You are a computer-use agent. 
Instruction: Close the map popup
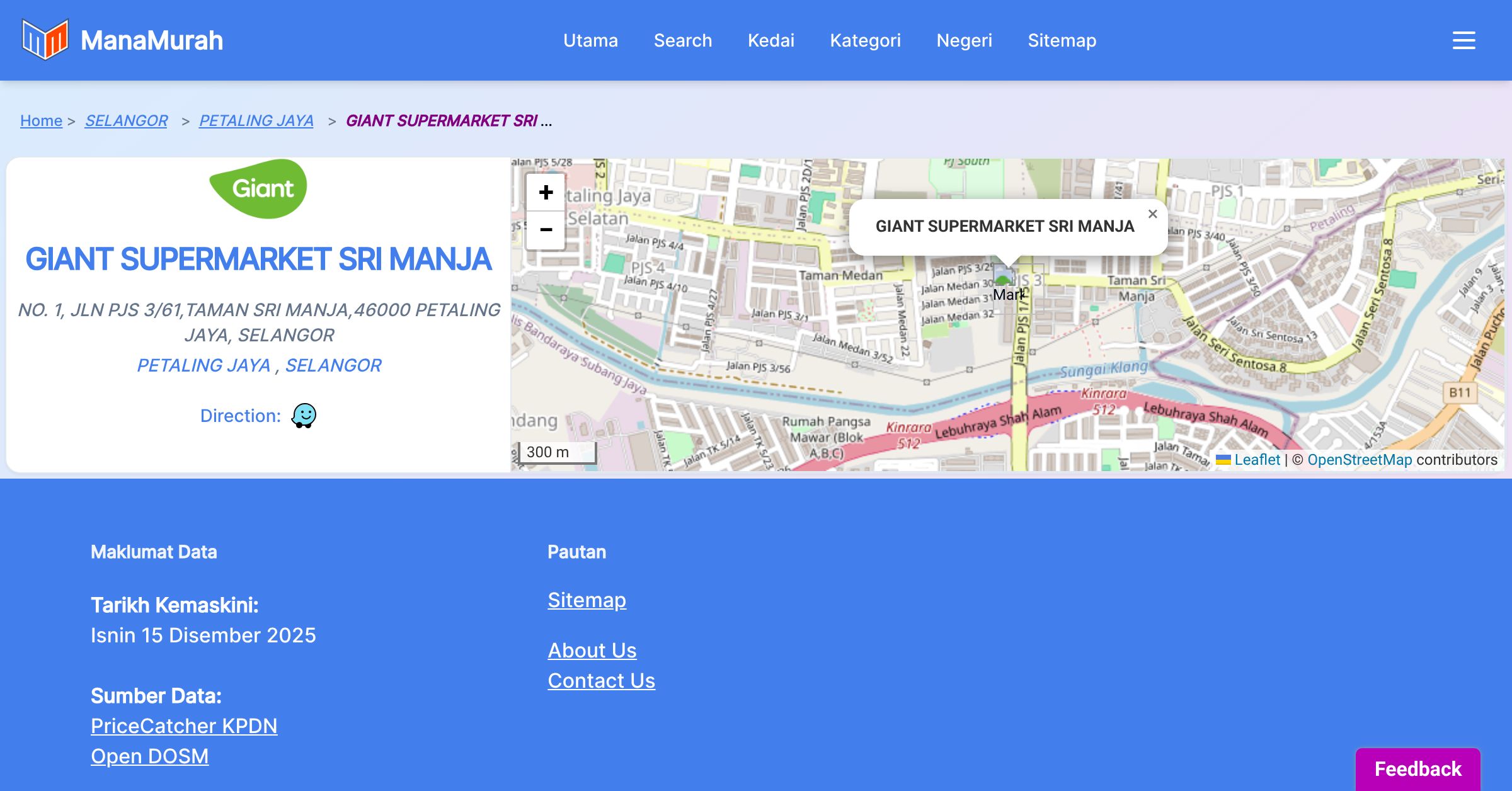click(1152, 214)
